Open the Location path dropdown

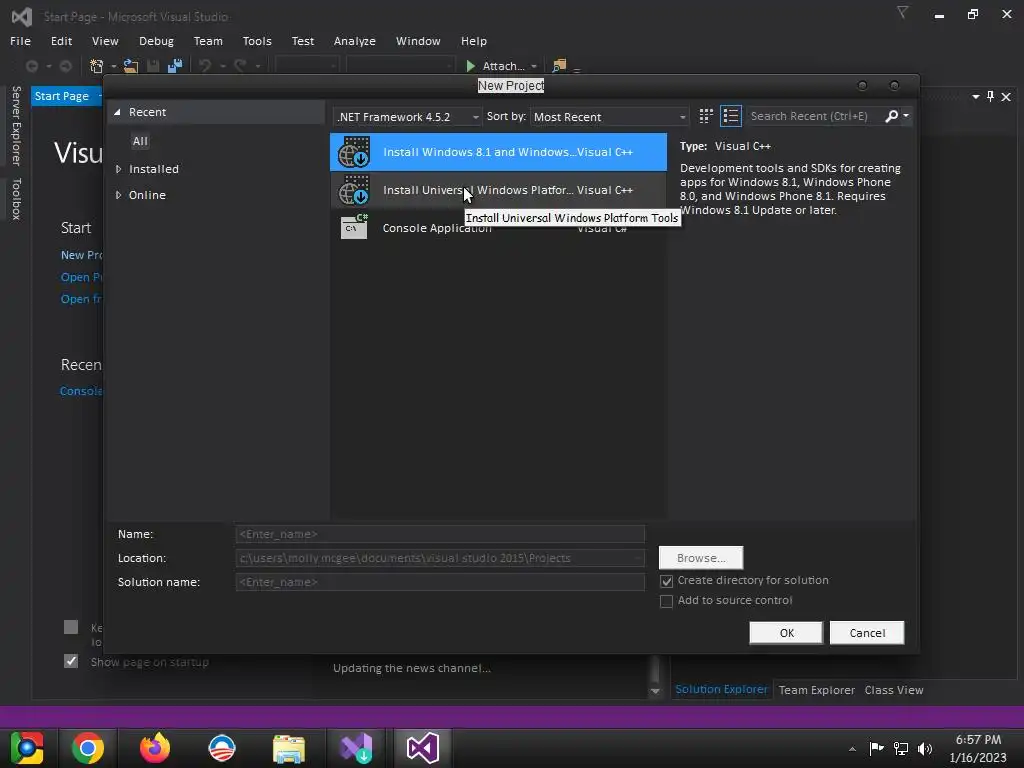pos(637,558)
